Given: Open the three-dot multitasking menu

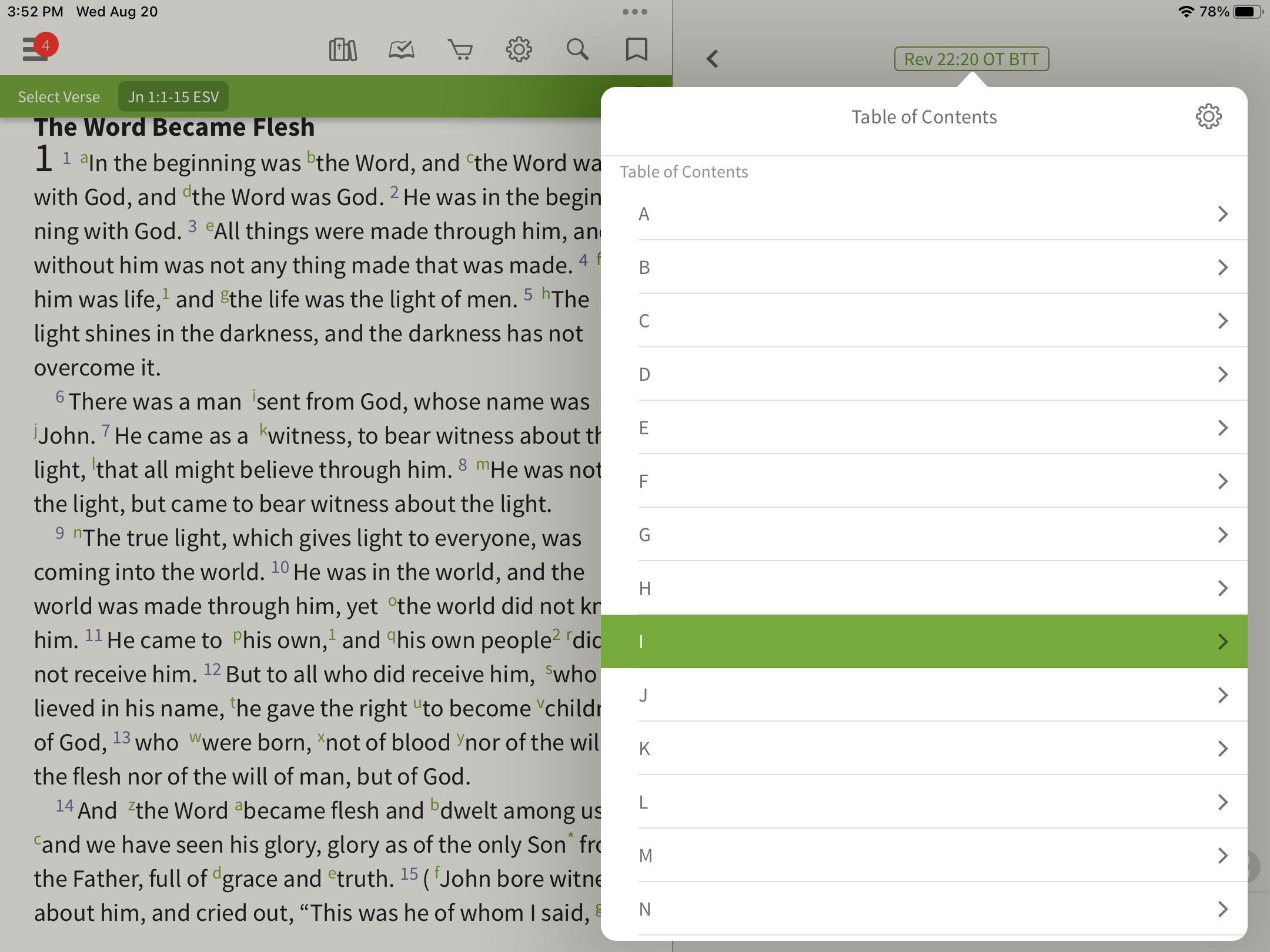Looking at the screenshot, I should [x=635, y=12].
